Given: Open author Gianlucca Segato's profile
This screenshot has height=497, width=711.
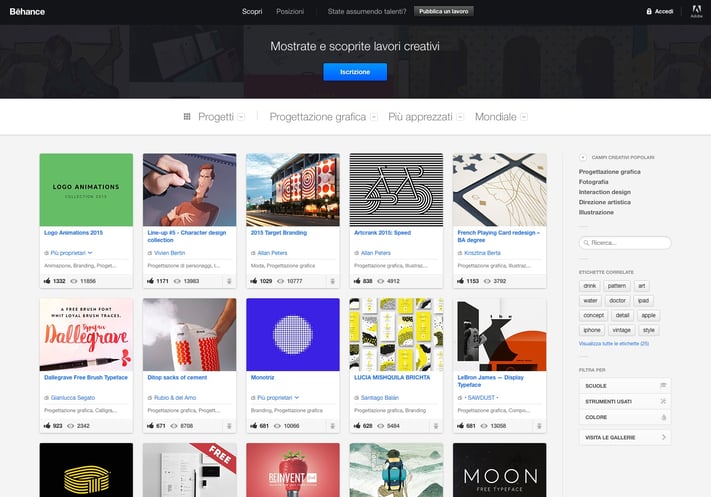Looking at the screenshot, I should pos(73,398).
